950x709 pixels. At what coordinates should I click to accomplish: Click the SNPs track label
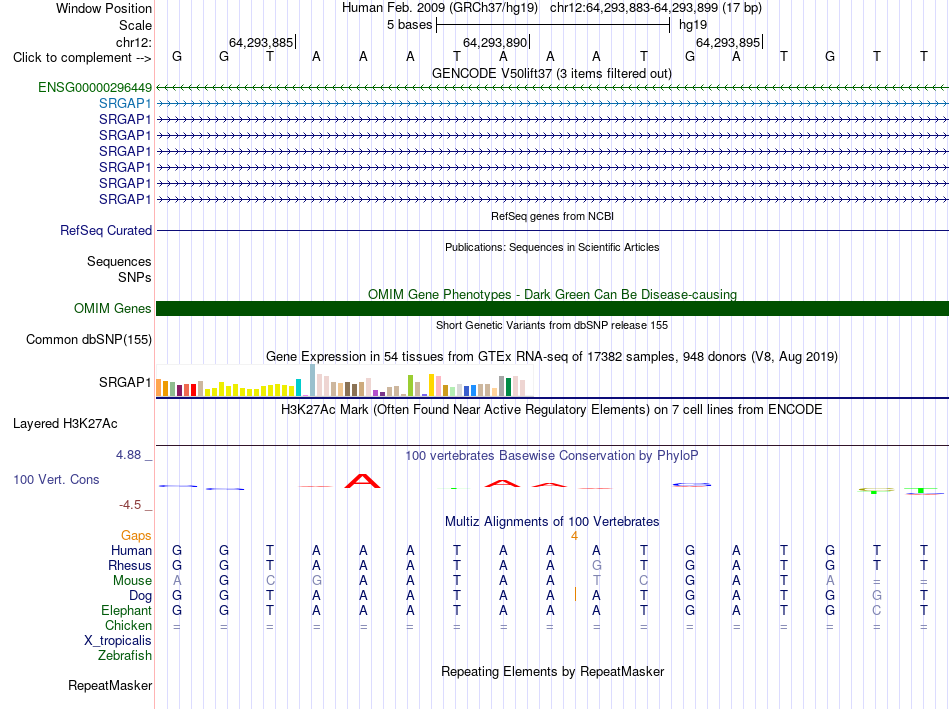click(135, 277)
